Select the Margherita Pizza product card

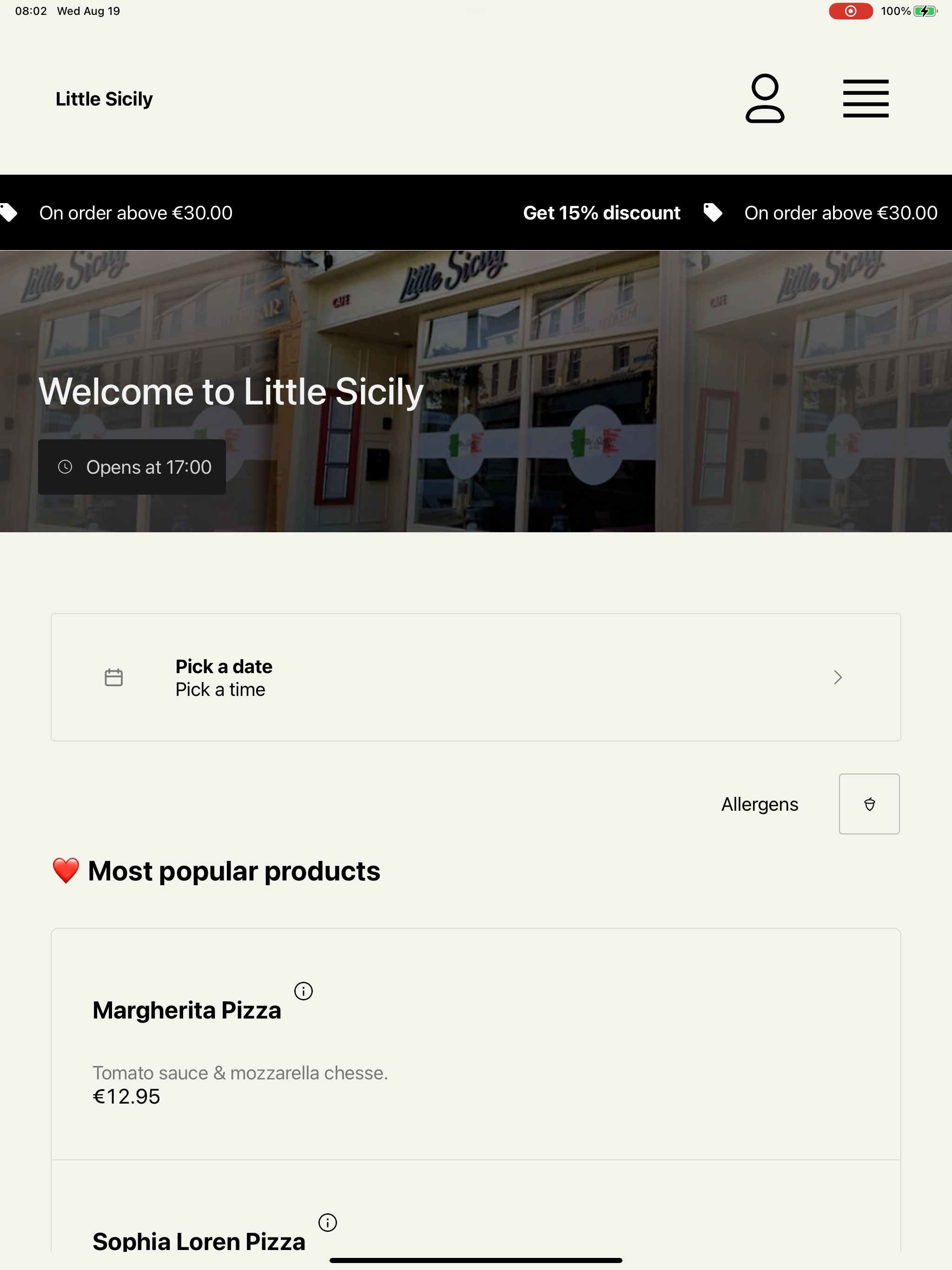click(476, 1044)
